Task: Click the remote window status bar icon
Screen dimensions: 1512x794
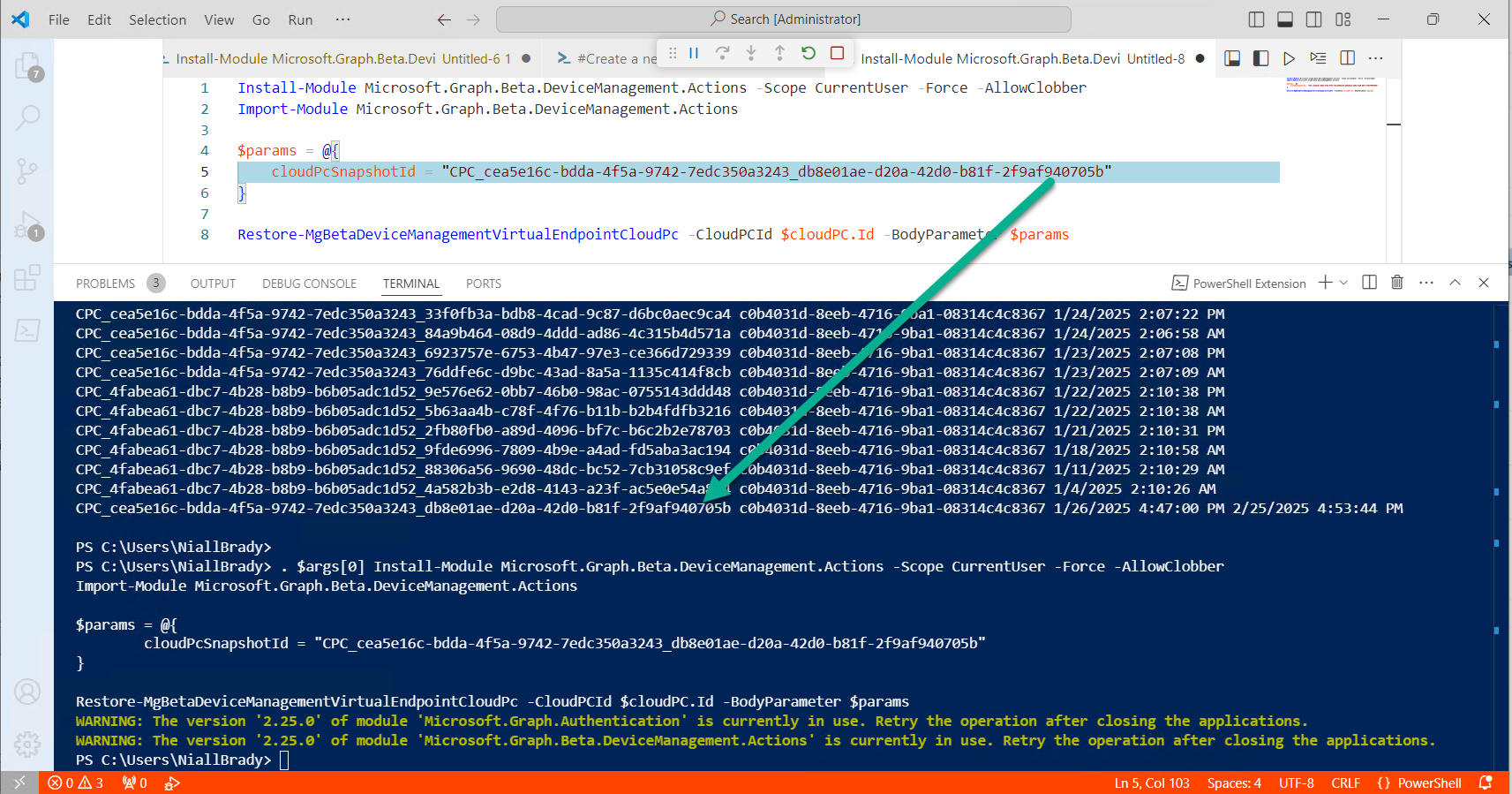Action: click(19, 783)
